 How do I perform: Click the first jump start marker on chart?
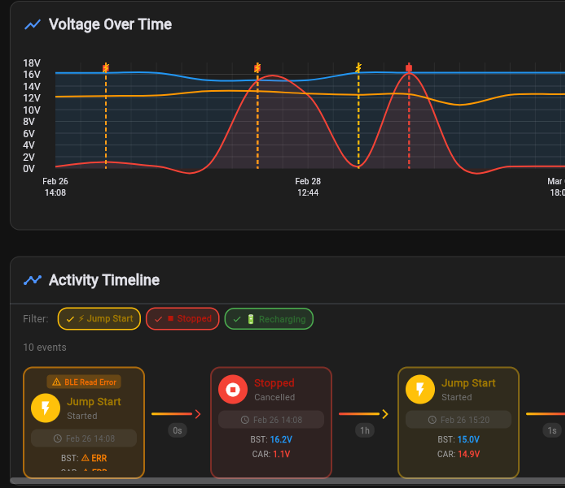coord(106,67)
